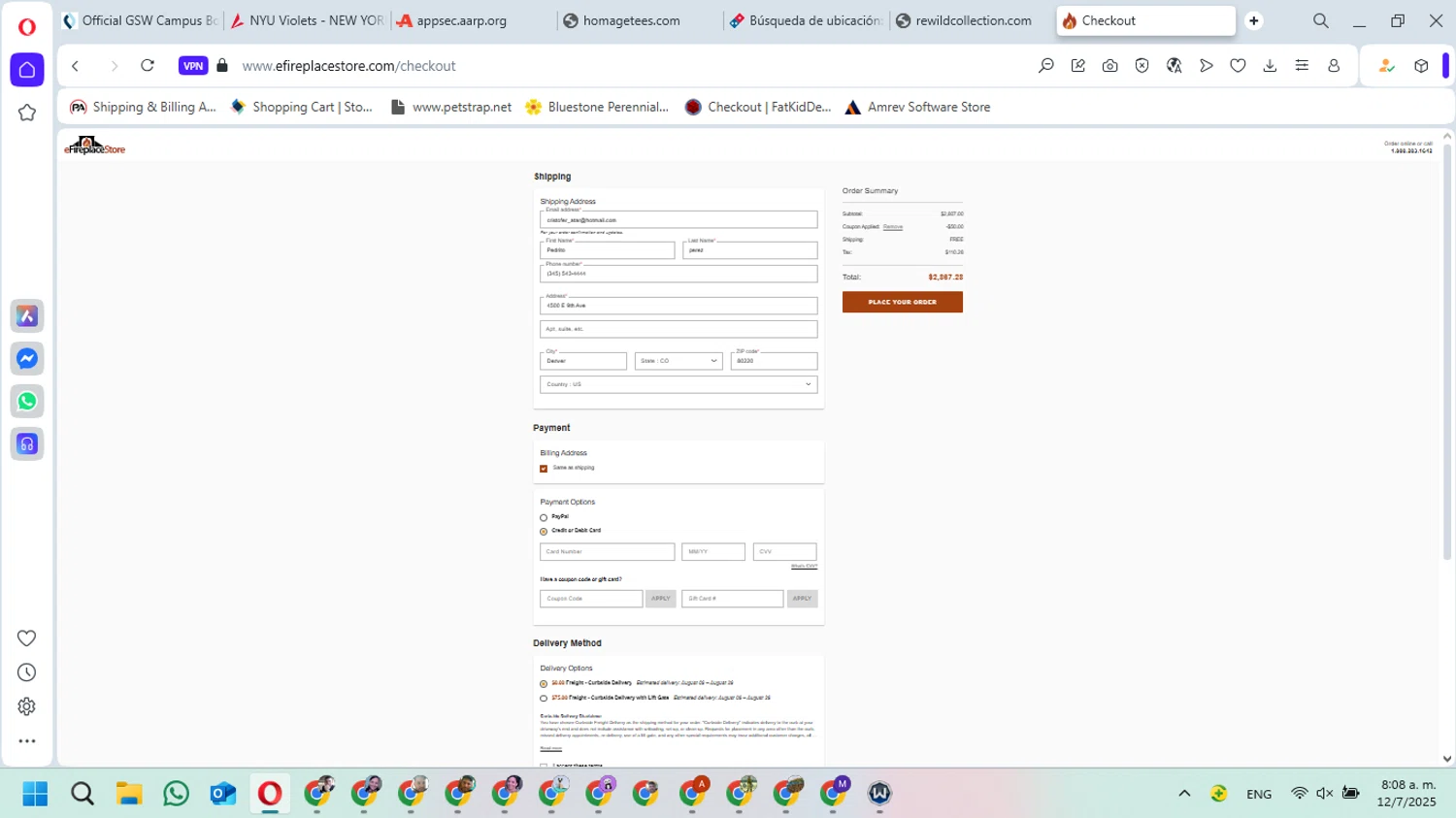
Task: Open the Opera home start page icon
Action: (x=27, y=70)
